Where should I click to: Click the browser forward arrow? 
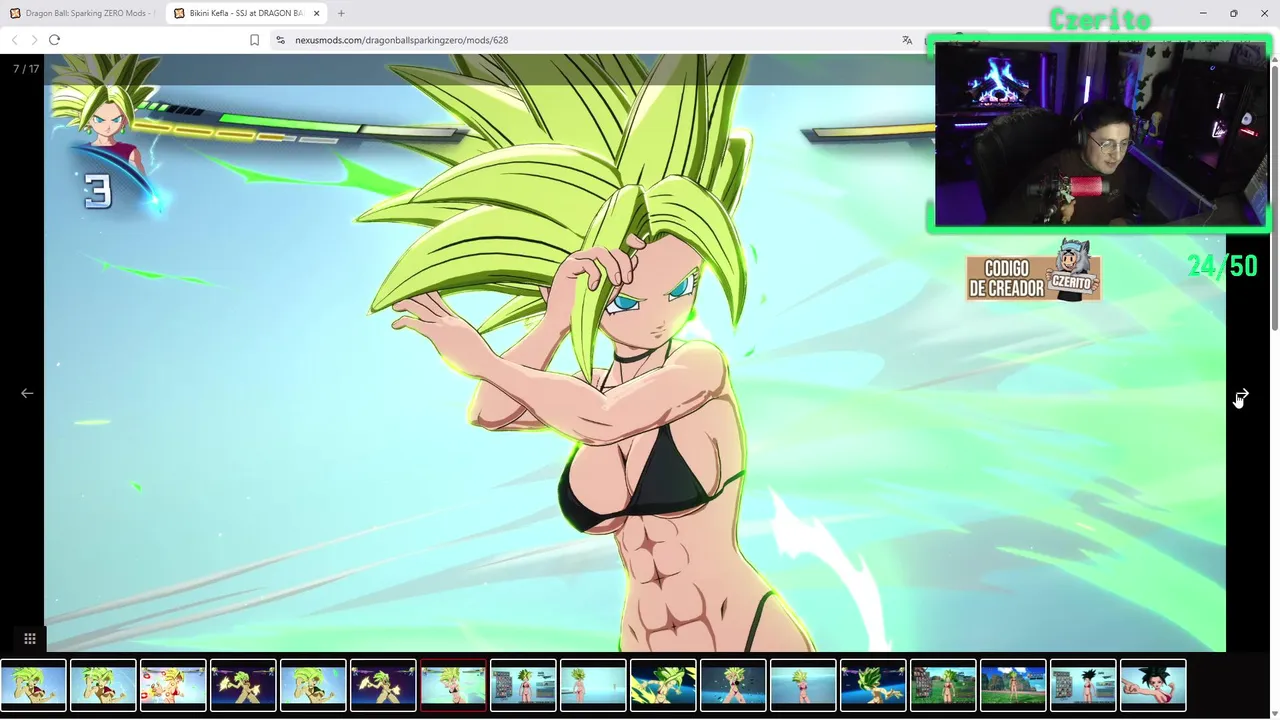[x=34, y=40]
